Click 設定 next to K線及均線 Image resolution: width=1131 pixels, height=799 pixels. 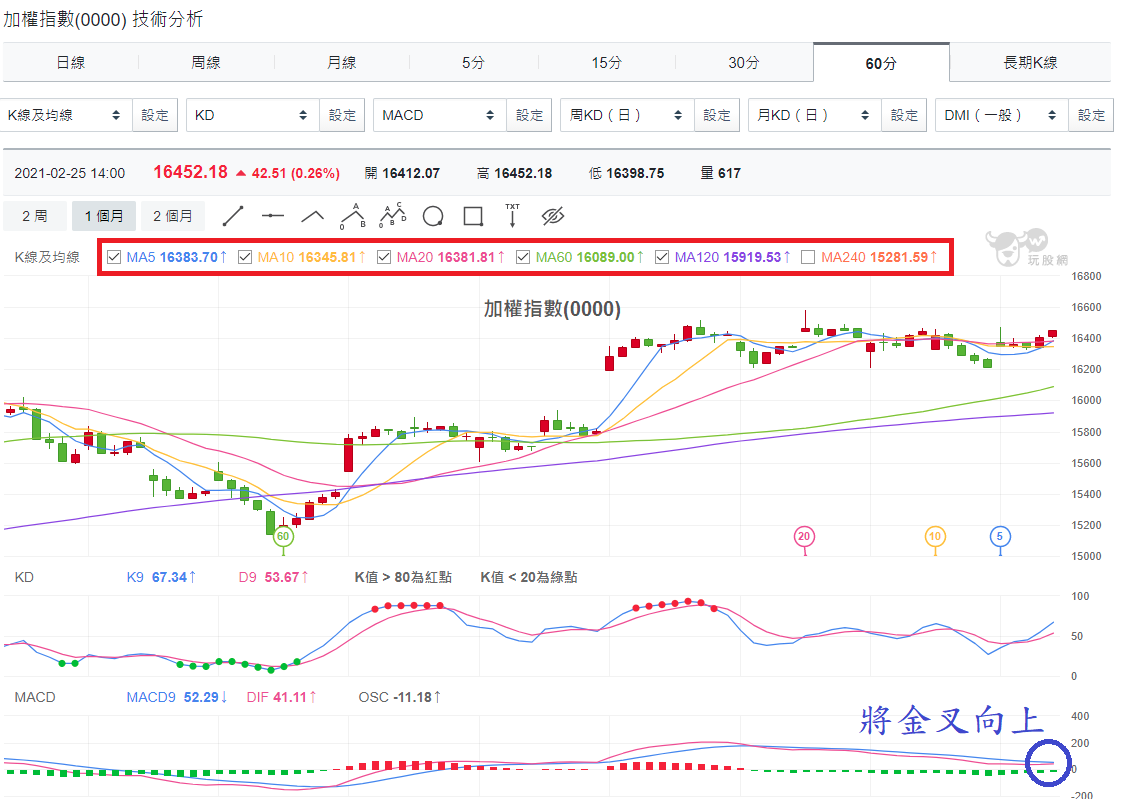point(154,115)
